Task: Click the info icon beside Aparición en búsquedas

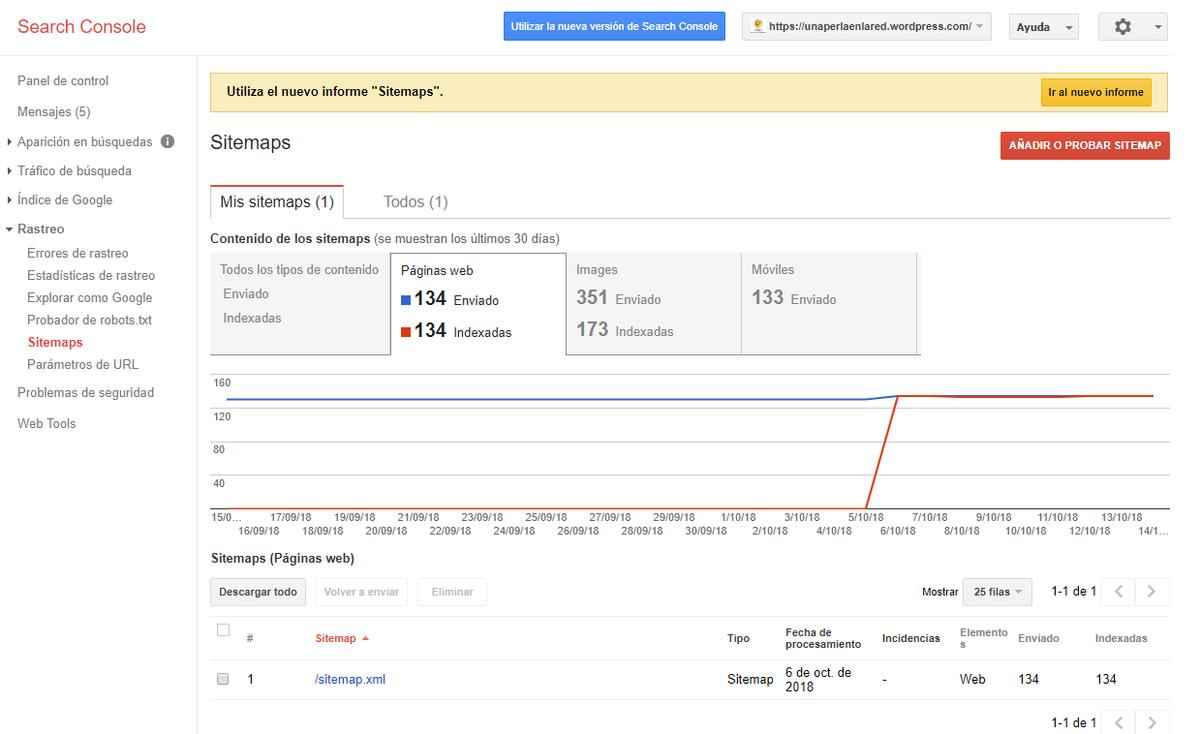Action: click(x=168, y=142)
